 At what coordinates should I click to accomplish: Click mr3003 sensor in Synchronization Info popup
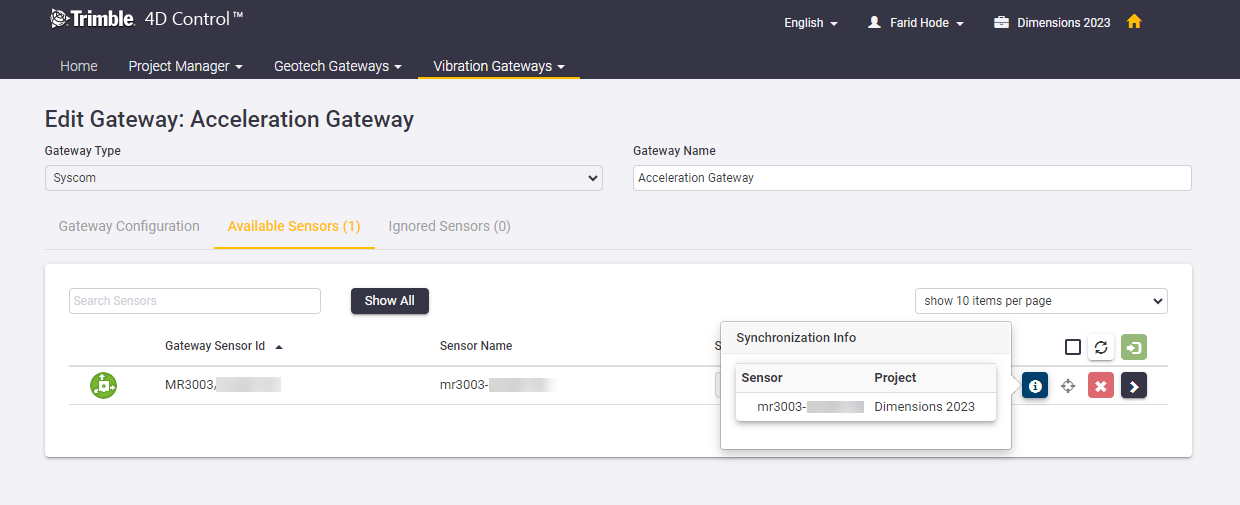[x=810, y=407]
